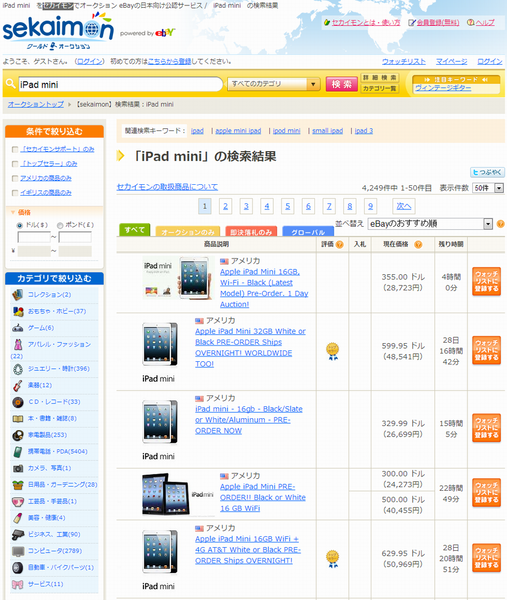The image size is (507, 600).
Task: Click the sekaimon logo
Action: [x=58, y=31]
